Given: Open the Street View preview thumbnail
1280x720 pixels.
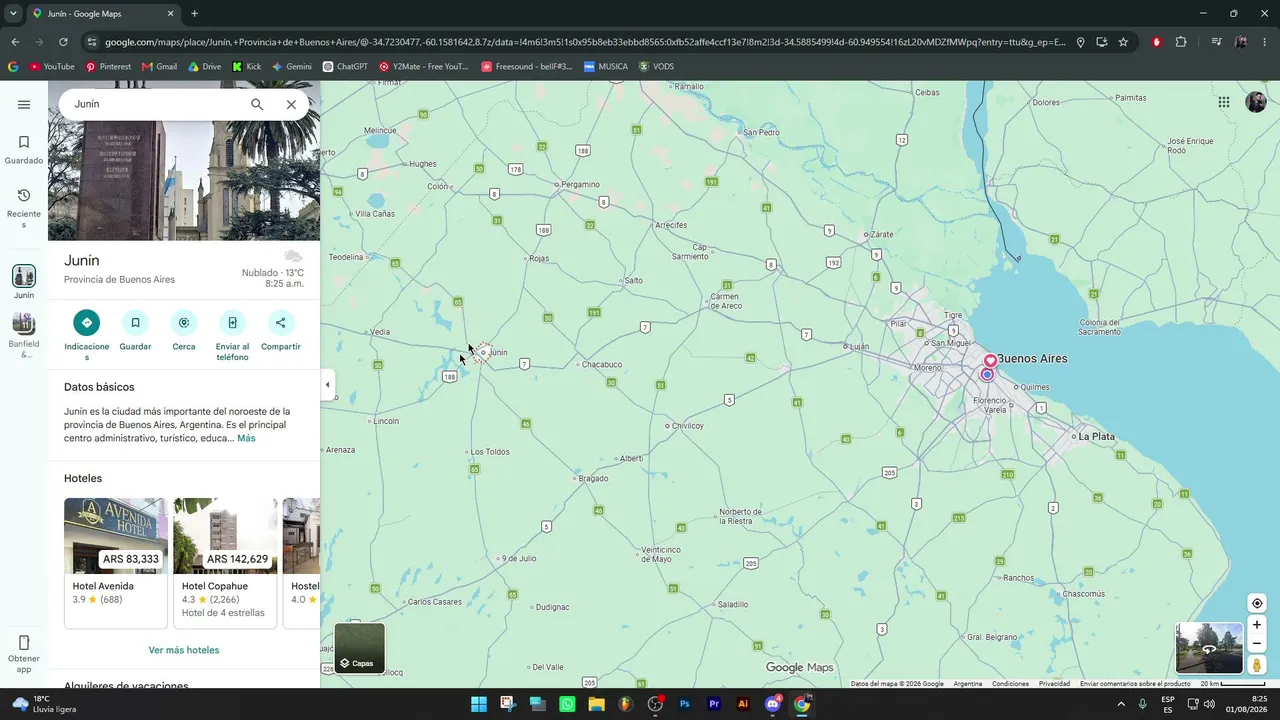Looking at the screenshot, I should point(1209,648).
